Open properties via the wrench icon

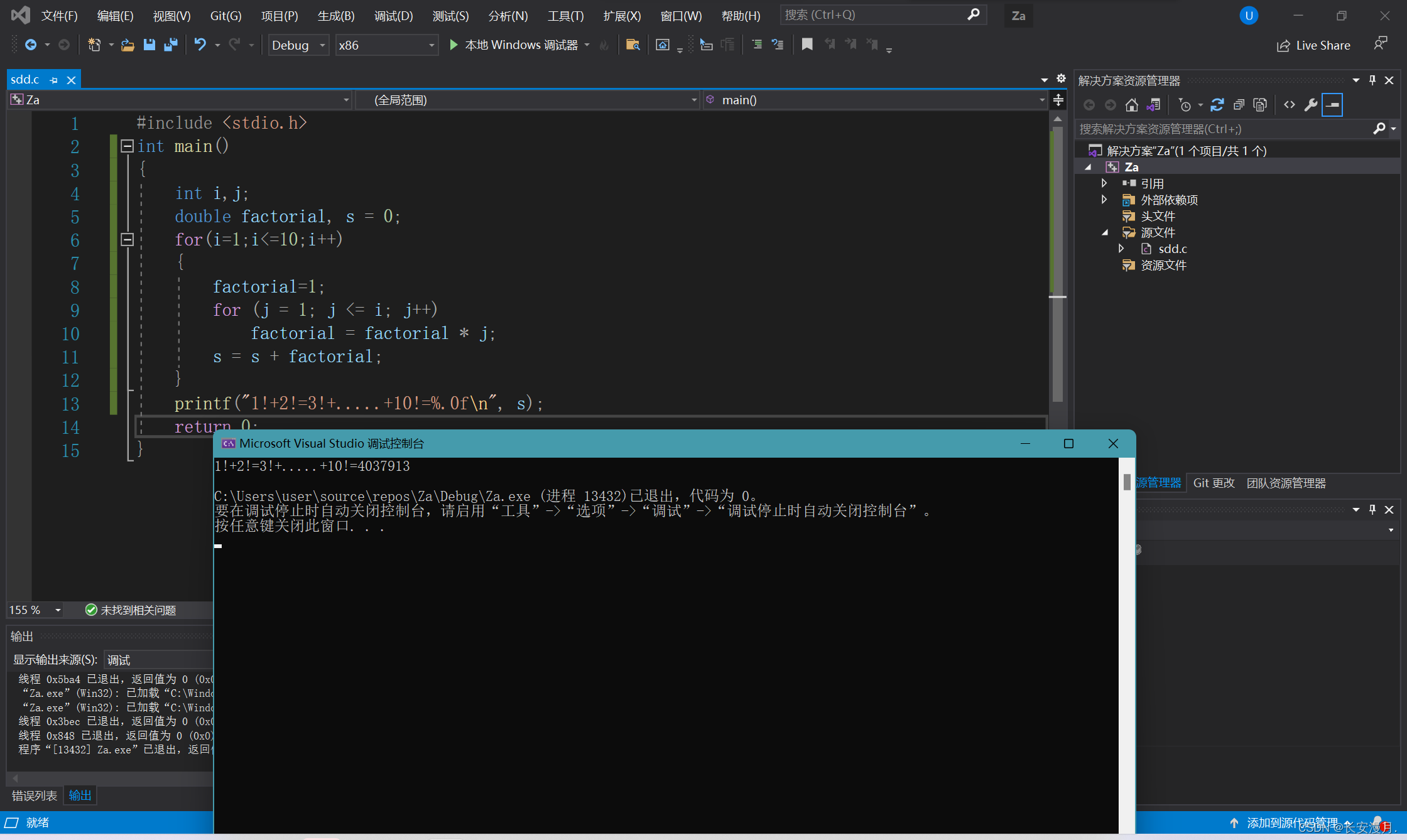click(x=1311, y=105)
